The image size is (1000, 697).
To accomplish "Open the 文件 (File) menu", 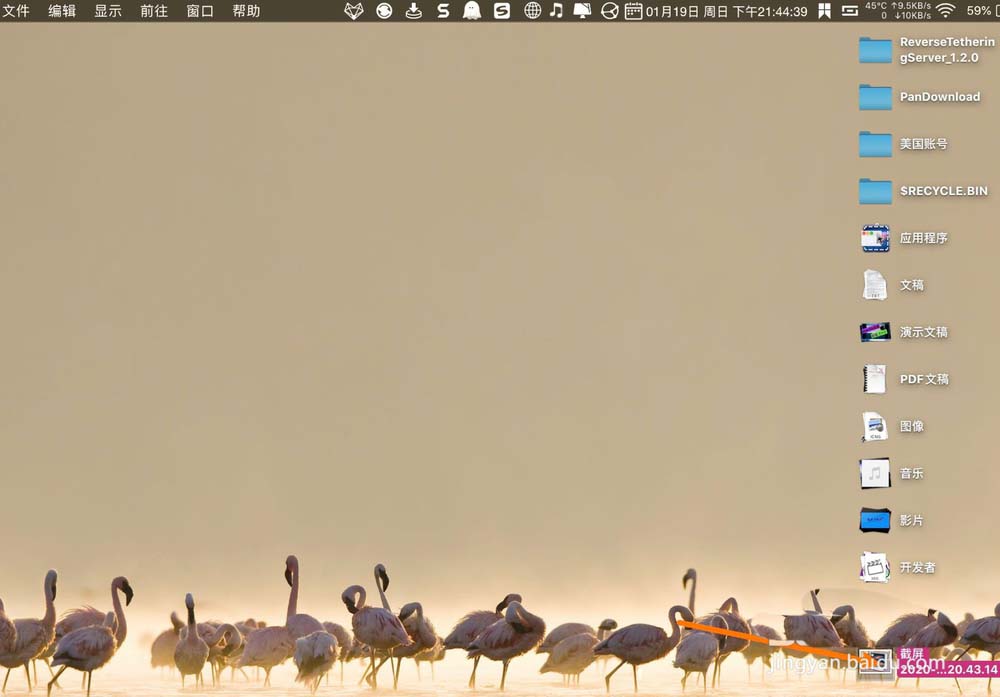I will pos(16,11).
